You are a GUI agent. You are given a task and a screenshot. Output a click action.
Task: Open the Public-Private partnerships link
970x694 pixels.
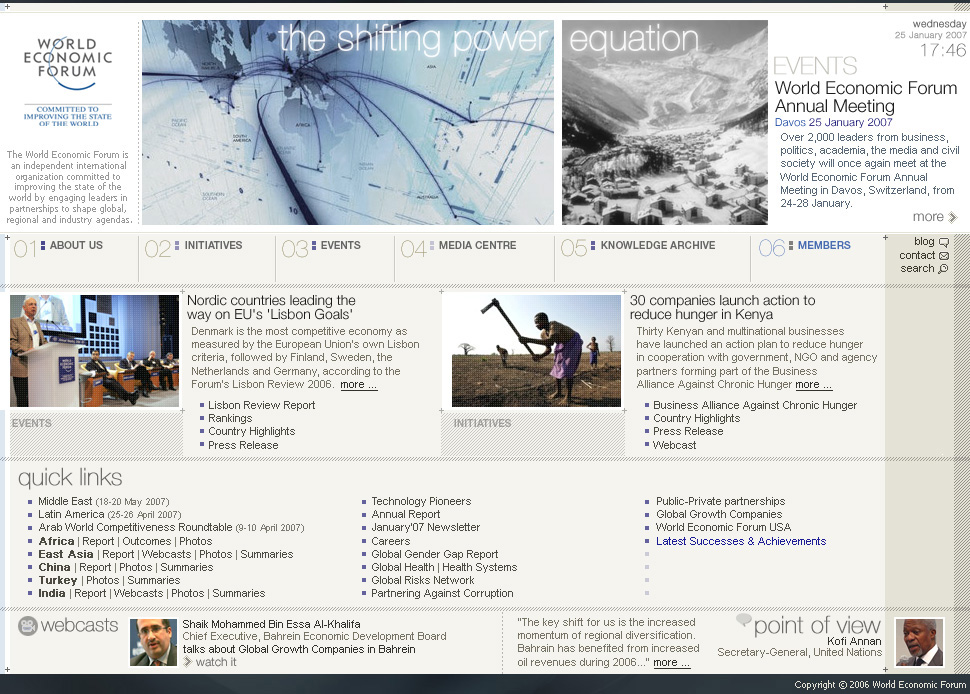(x=721, y=501)
